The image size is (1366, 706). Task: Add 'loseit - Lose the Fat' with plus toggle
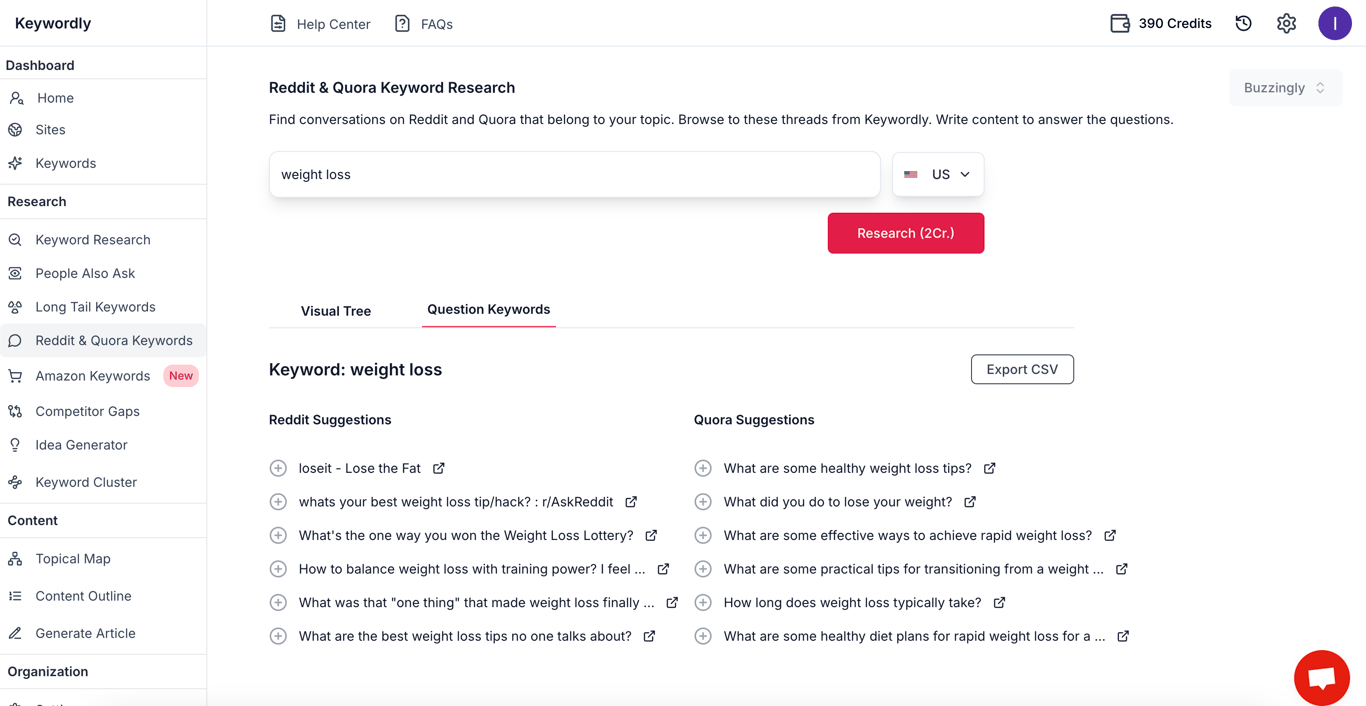278,468
